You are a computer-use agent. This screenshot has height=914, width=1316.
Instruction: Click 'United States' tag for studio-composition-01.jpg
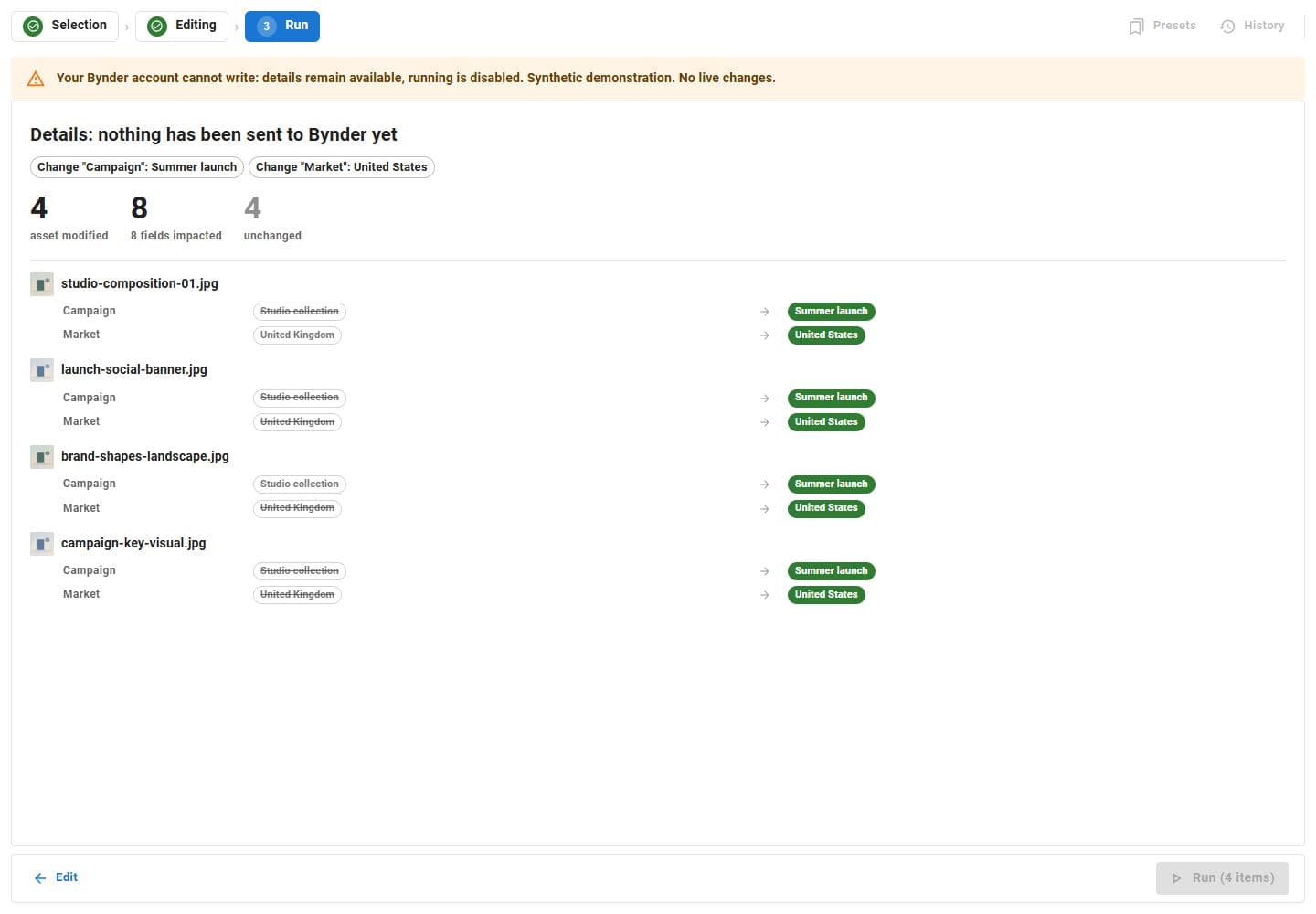pos(826,335)
